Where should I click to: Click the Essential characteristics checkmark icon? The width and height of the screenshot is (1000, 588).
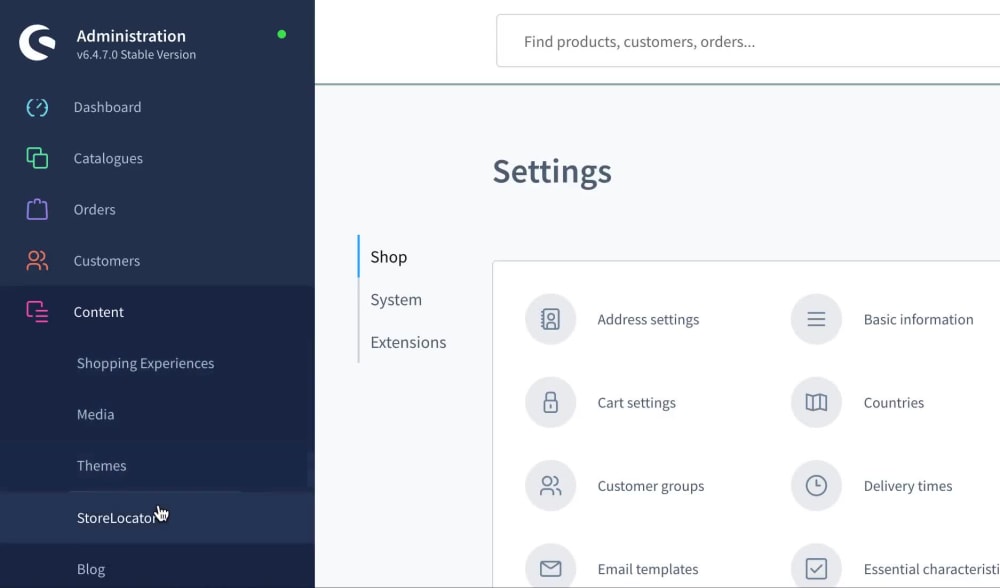[816, 568]
